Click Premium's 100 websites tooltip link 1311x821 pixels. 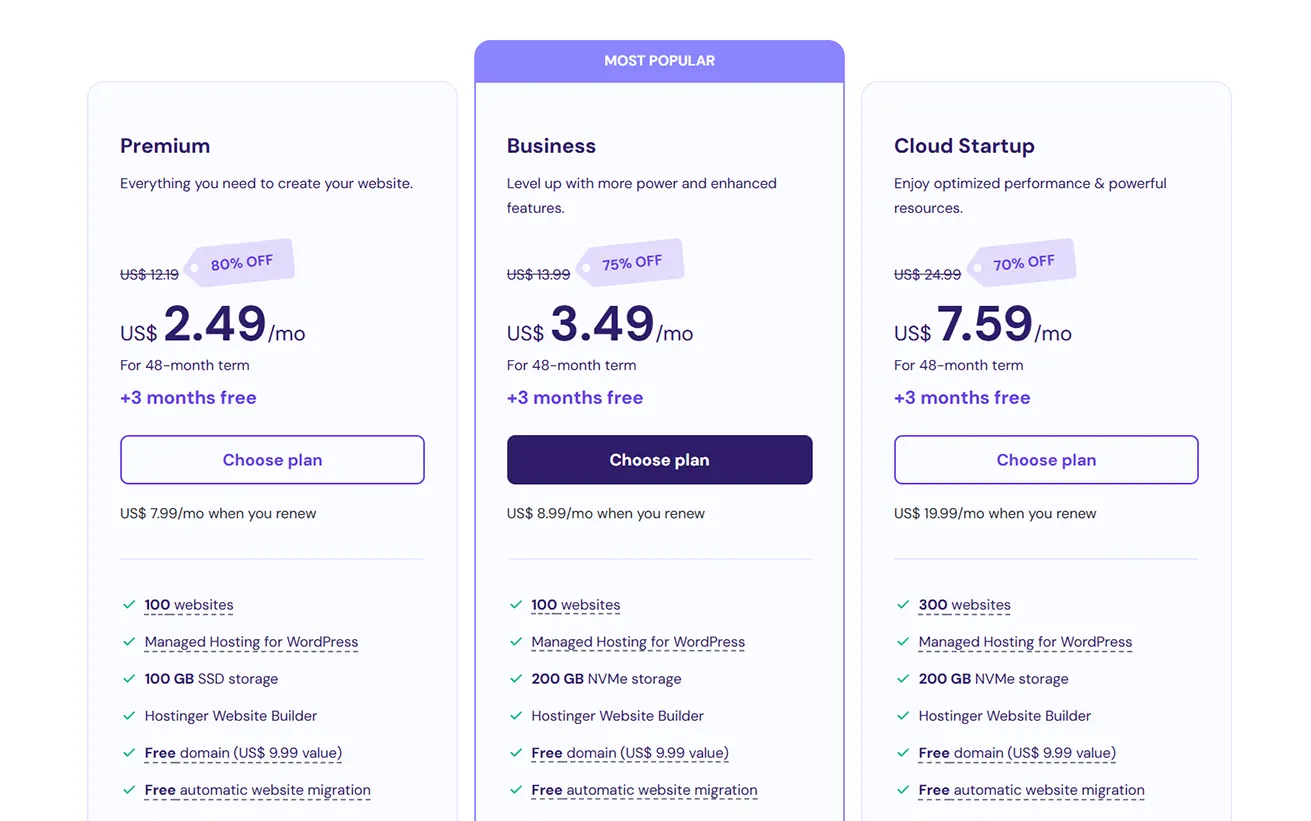click(x=189, y=605)
